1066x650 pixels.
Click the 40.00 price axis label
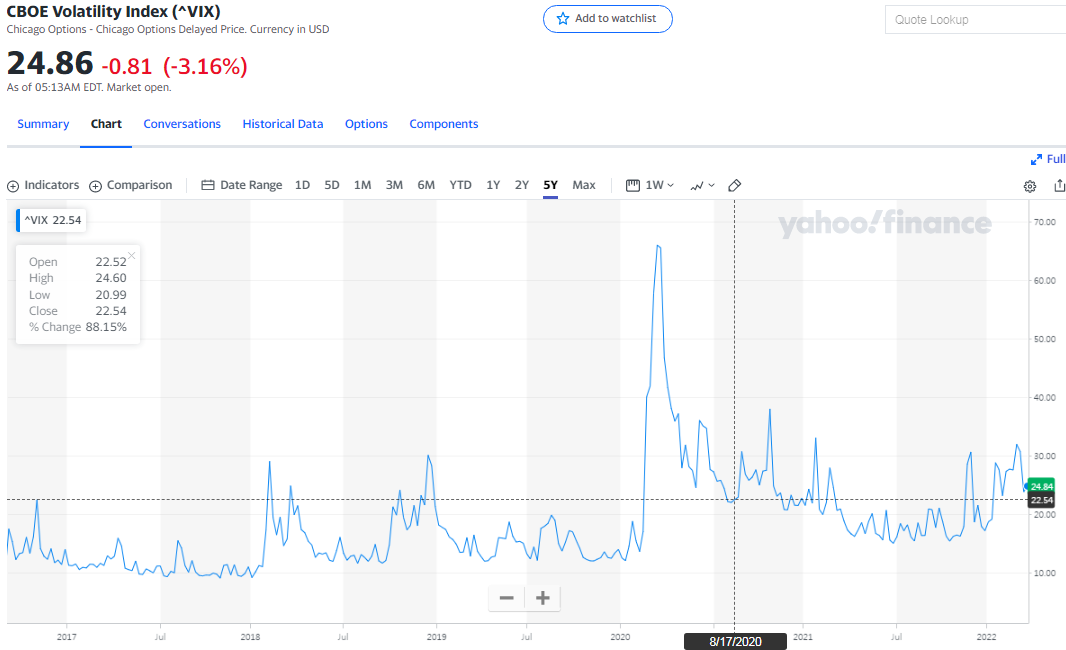point(1044,398)
